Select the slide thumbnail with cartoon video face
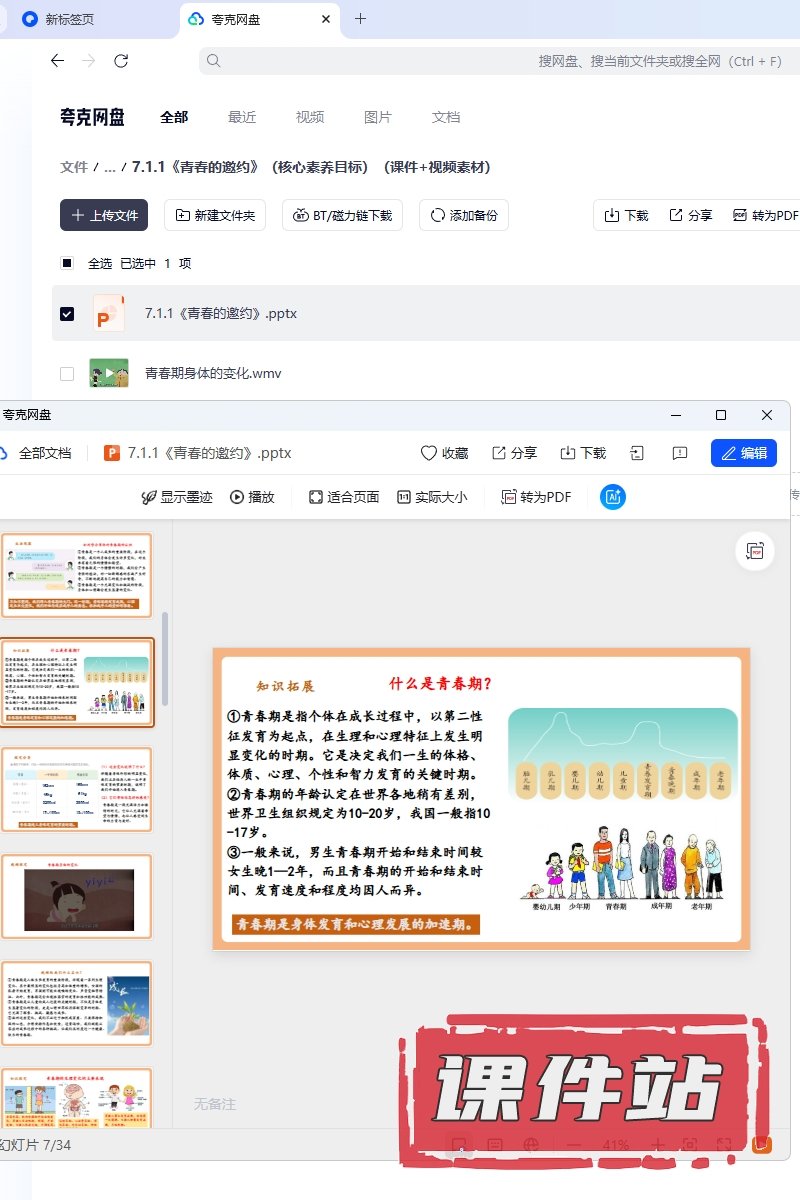 point(77,896)
